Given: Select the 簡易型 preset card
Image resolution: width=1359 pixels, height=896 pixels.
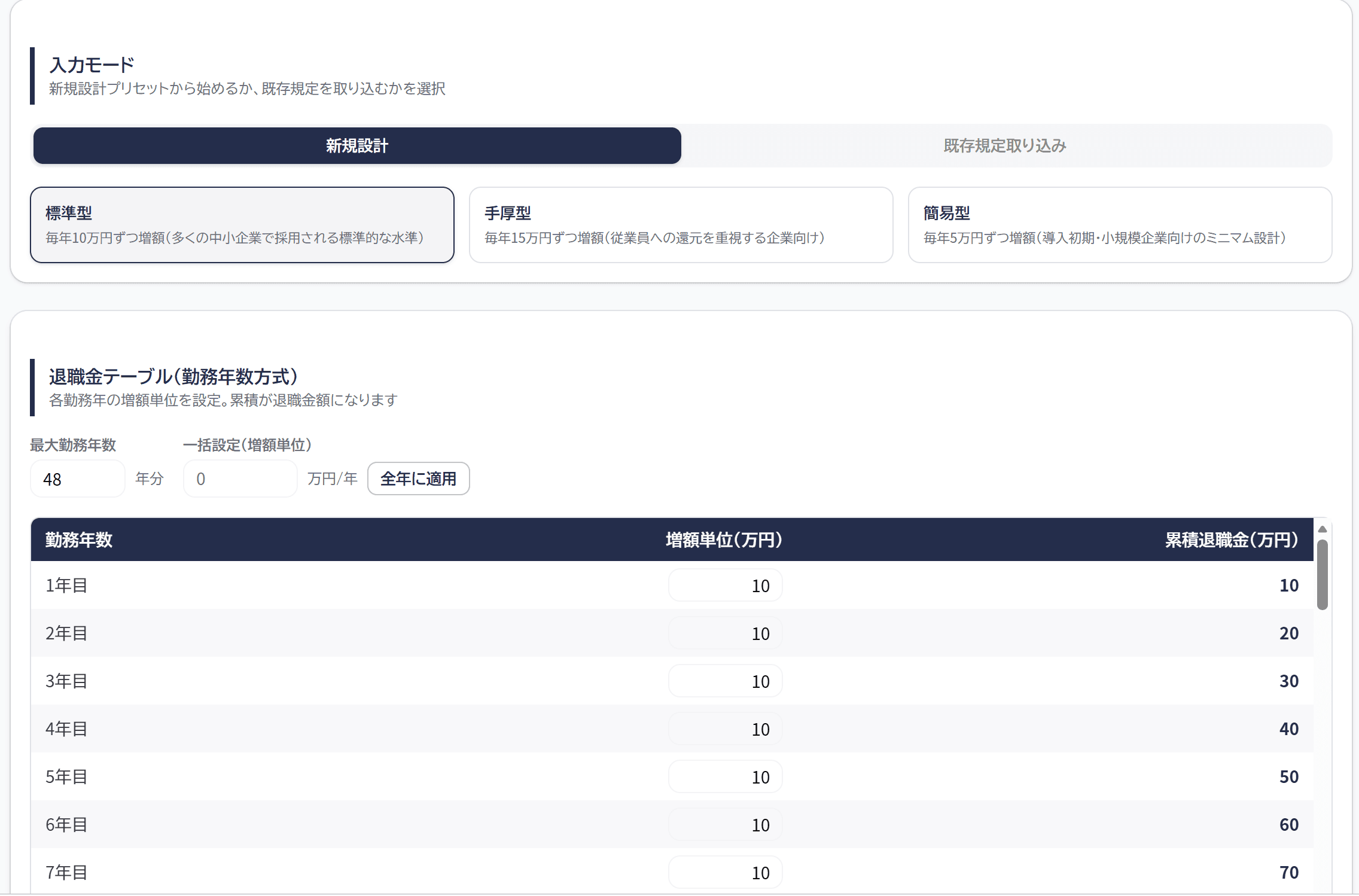Looking at the screenshot, I should tap(1120, 225).
